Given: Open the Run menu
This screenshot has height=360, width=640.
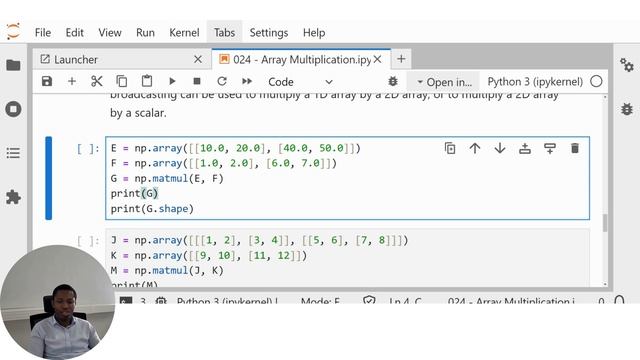Looking at the screenshot, I should pyautogui.click(x=145, y=33).
